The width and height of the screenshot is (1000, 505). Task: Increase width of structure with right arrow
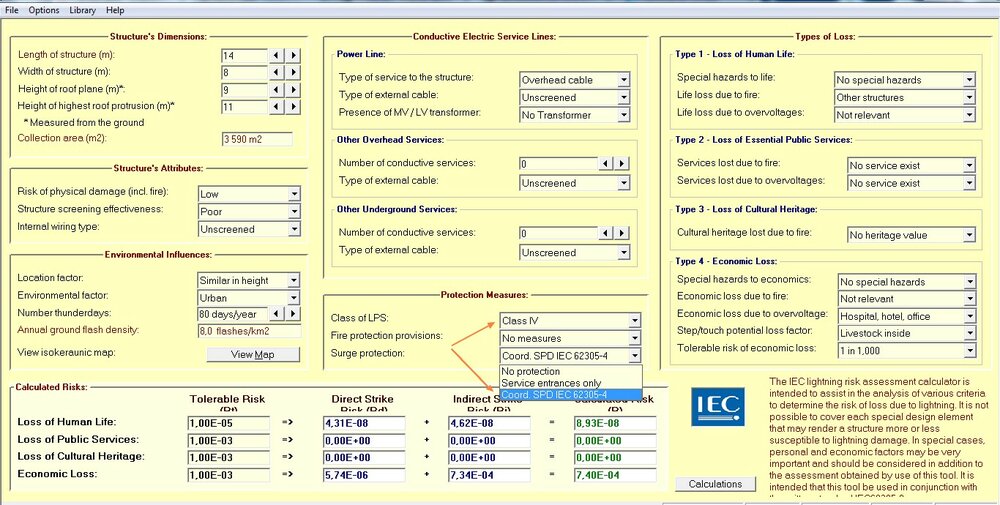(292, 73)
